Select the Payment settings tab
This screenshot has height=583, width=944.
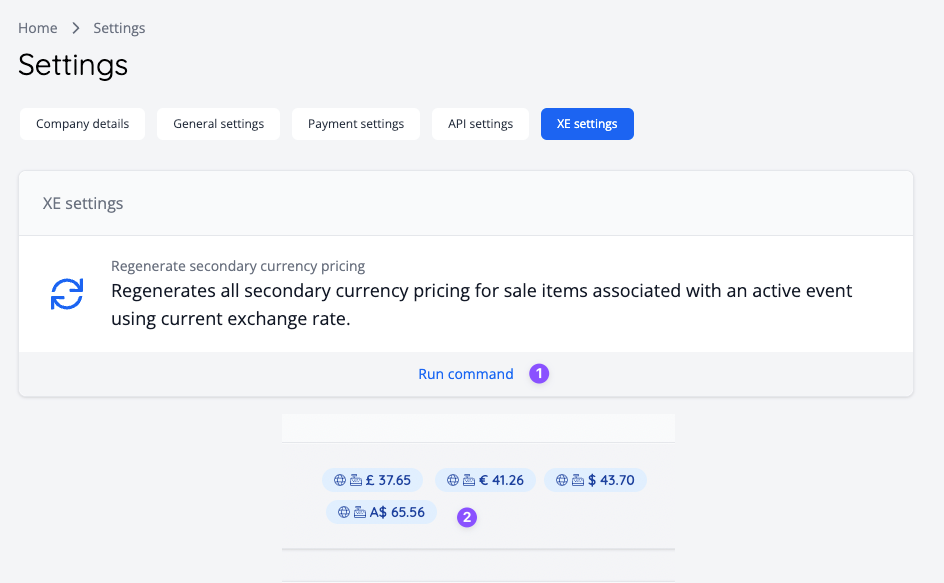point(355,123)
